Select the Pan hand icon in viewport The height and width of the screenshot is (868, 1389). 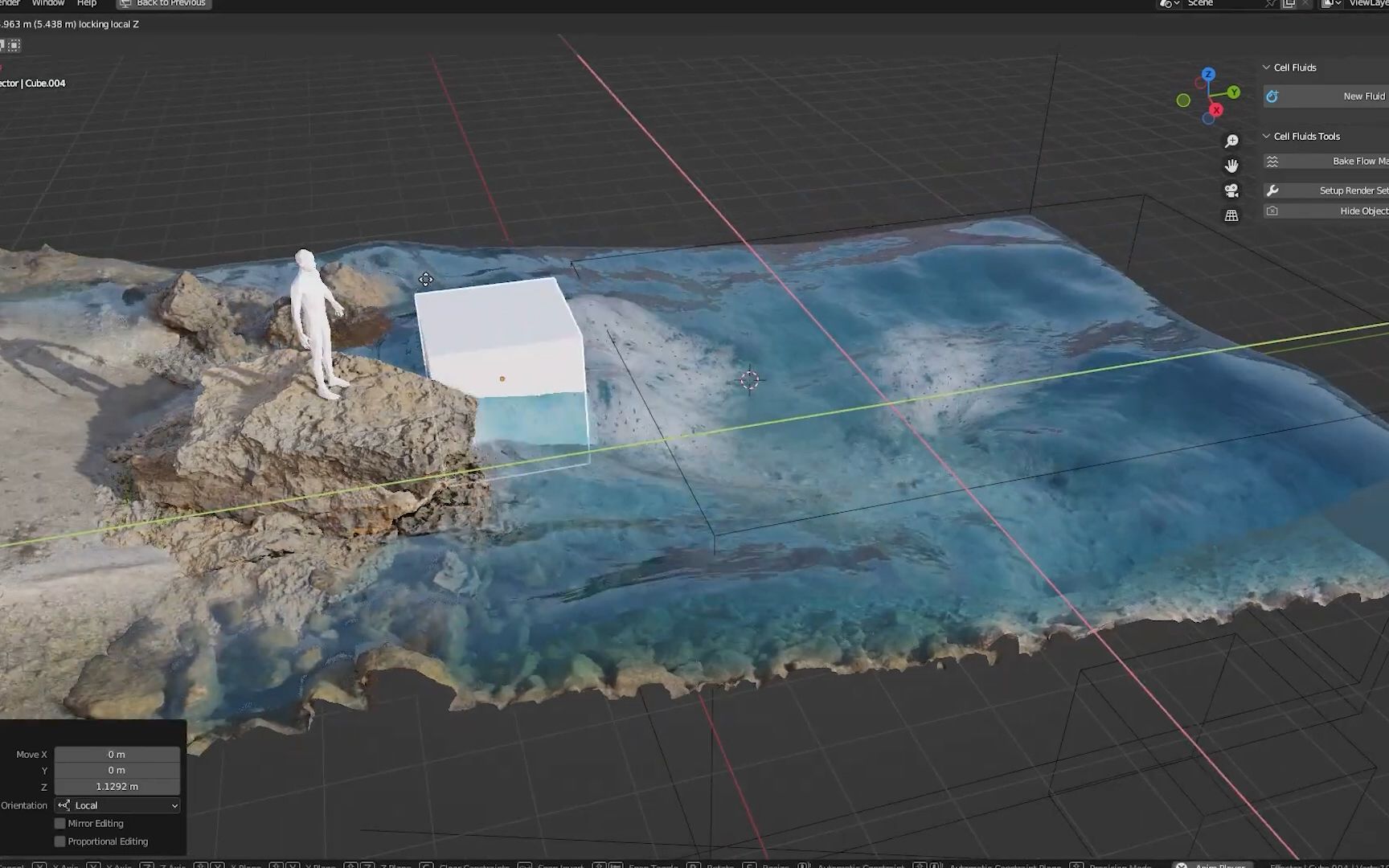[1231, 165]
